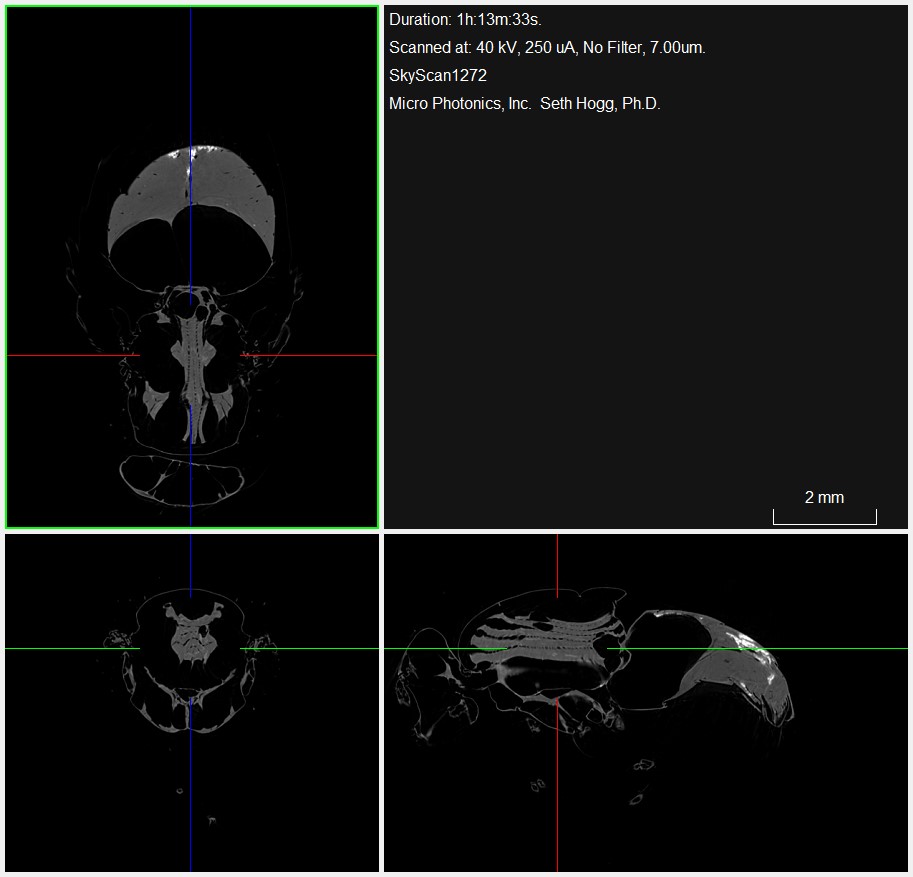Viewport: 913px width, 877px height.
Task: Click the bright white spot atop the coronal skull
Action: point(190,153)
